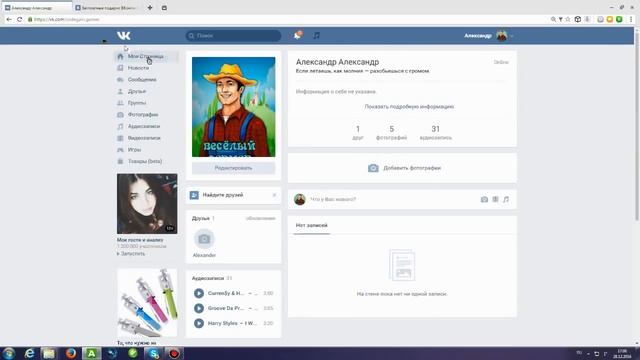640x360 pixels.
Task: Attach audio via note icon in post box
Action: coord(506,199)
